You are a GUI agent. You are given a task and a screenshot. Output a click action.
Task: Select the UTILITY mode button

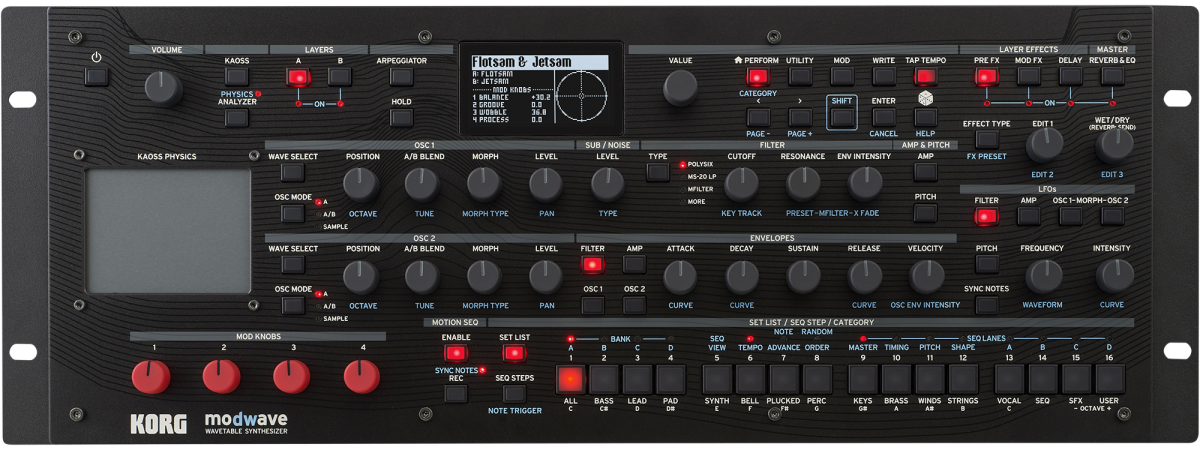coord(800,77)
